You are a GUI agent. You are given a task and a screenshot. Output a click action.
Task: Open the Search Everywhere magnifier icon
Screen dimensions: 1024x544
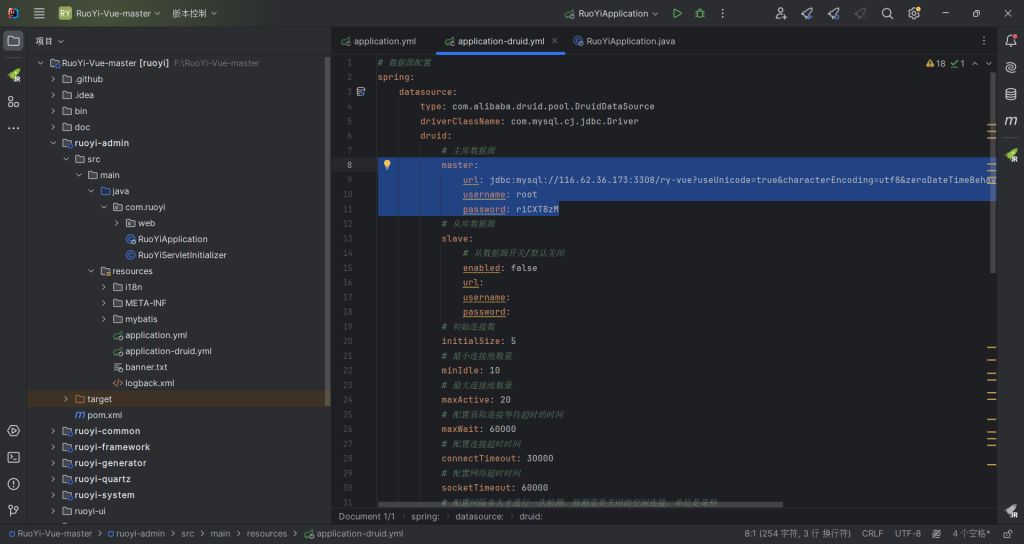pos(887,14)
